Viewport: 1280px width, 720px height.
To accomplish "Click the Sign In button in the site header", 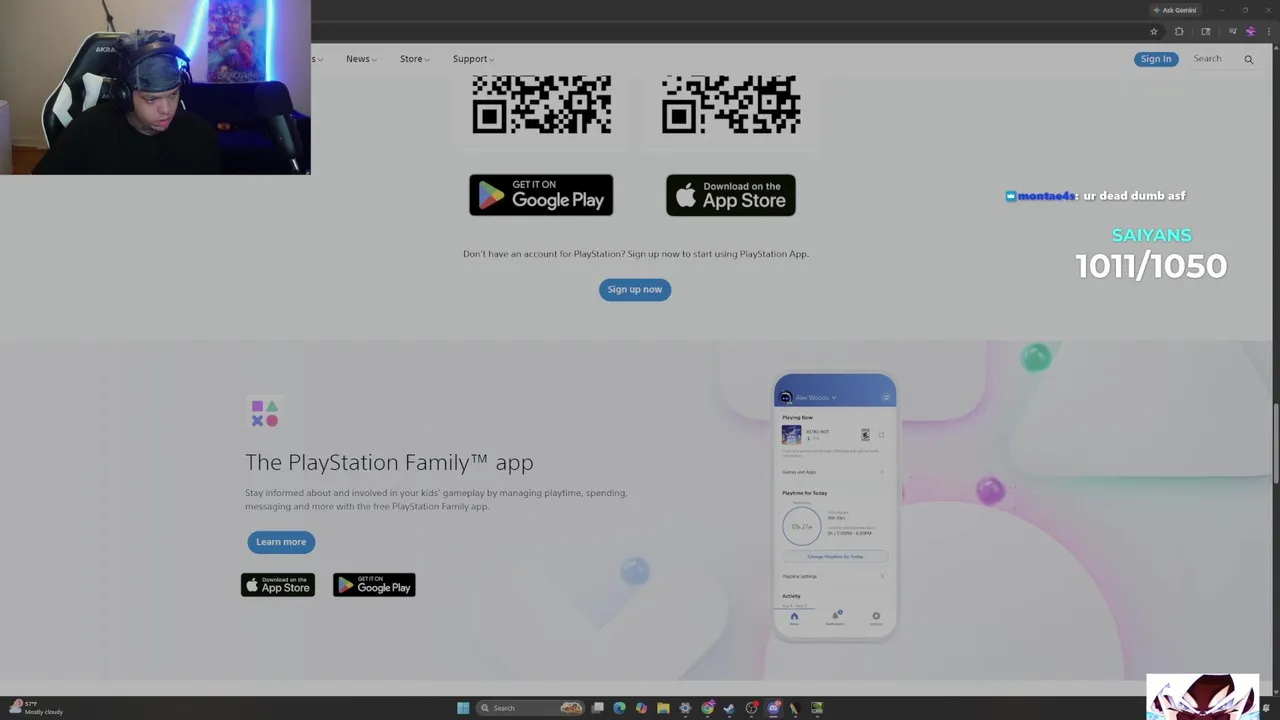I will click(x=1155, y=59).
